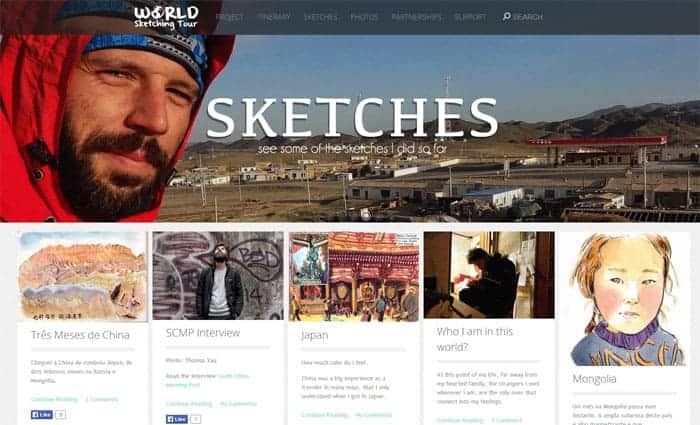The height and width of the screenshot is (425, 700).
Task: Open the South China Morning Post link
Action: pyautogui.click(x=207, y=380)
